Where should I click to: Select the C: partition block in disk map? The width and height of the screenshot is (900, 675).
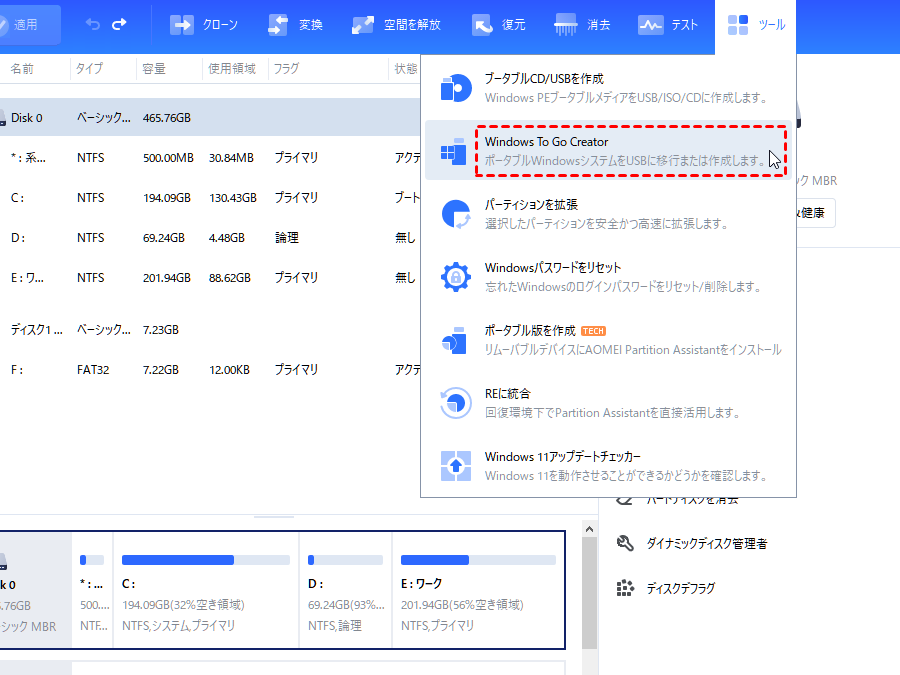pyautogui.click(x=206, y=590)
